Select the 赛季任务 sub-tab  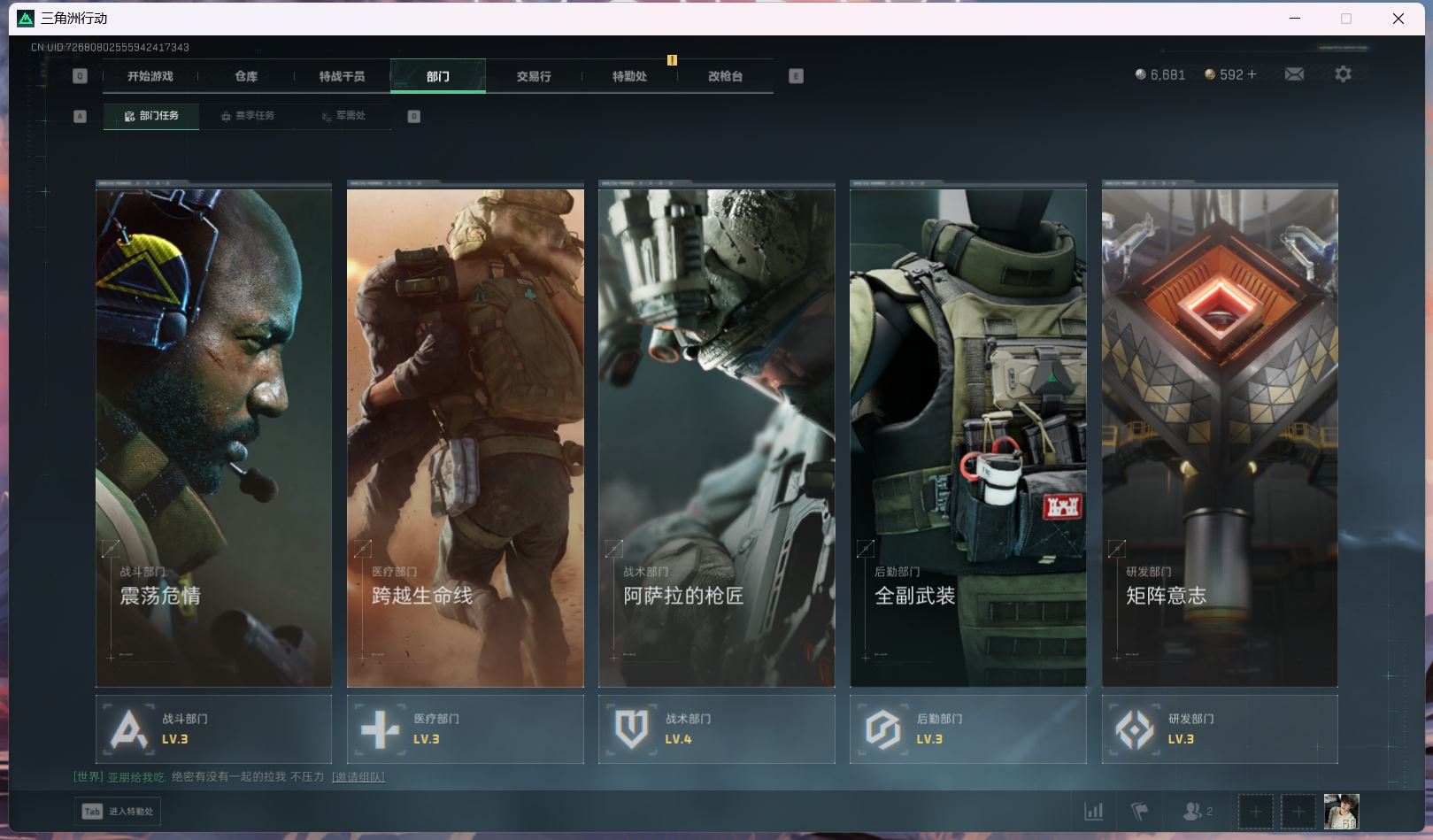click(x=248, y=116)
